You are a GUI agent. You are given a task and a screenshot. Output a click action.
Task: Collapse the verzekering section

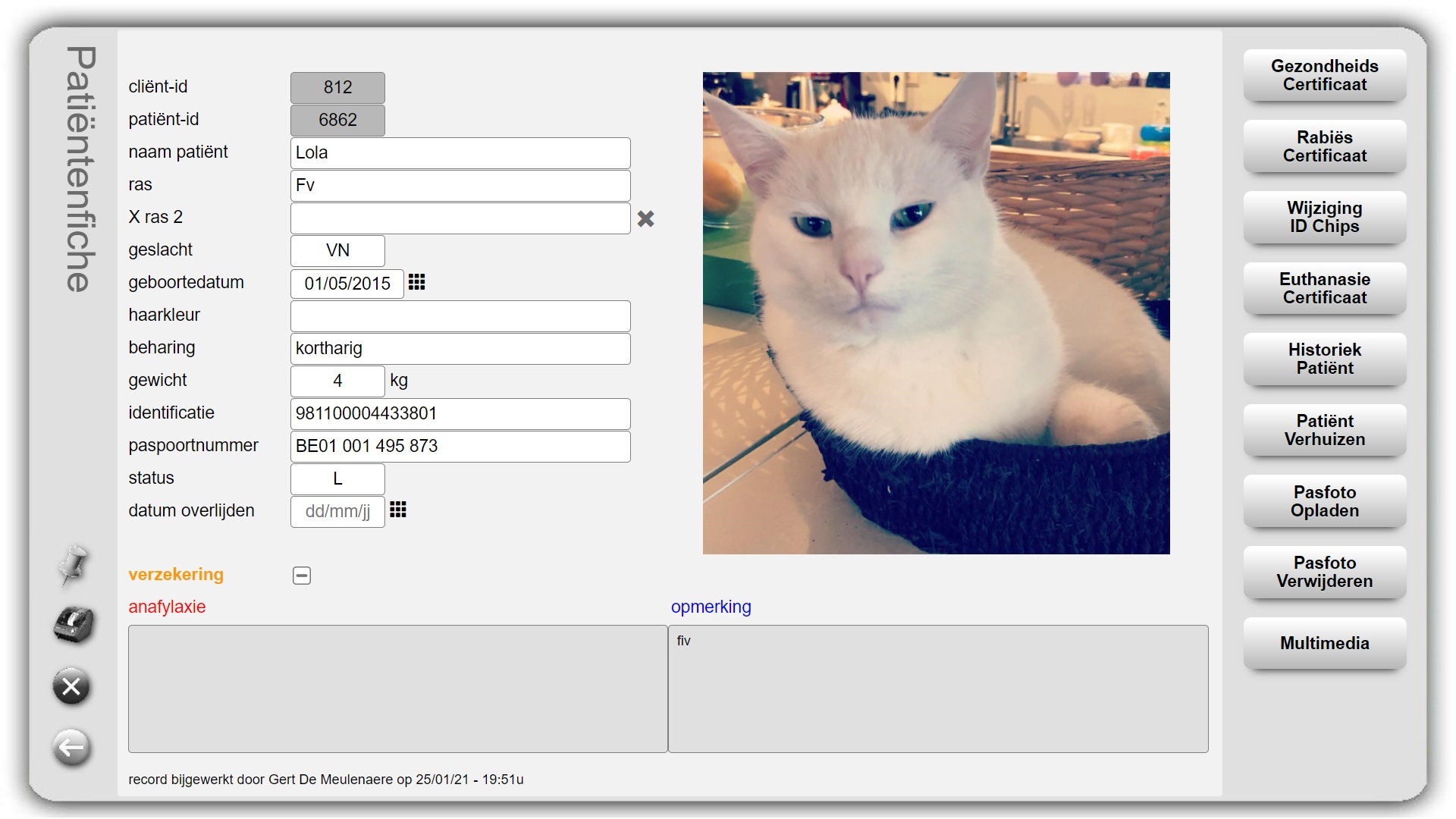(302, 576)
